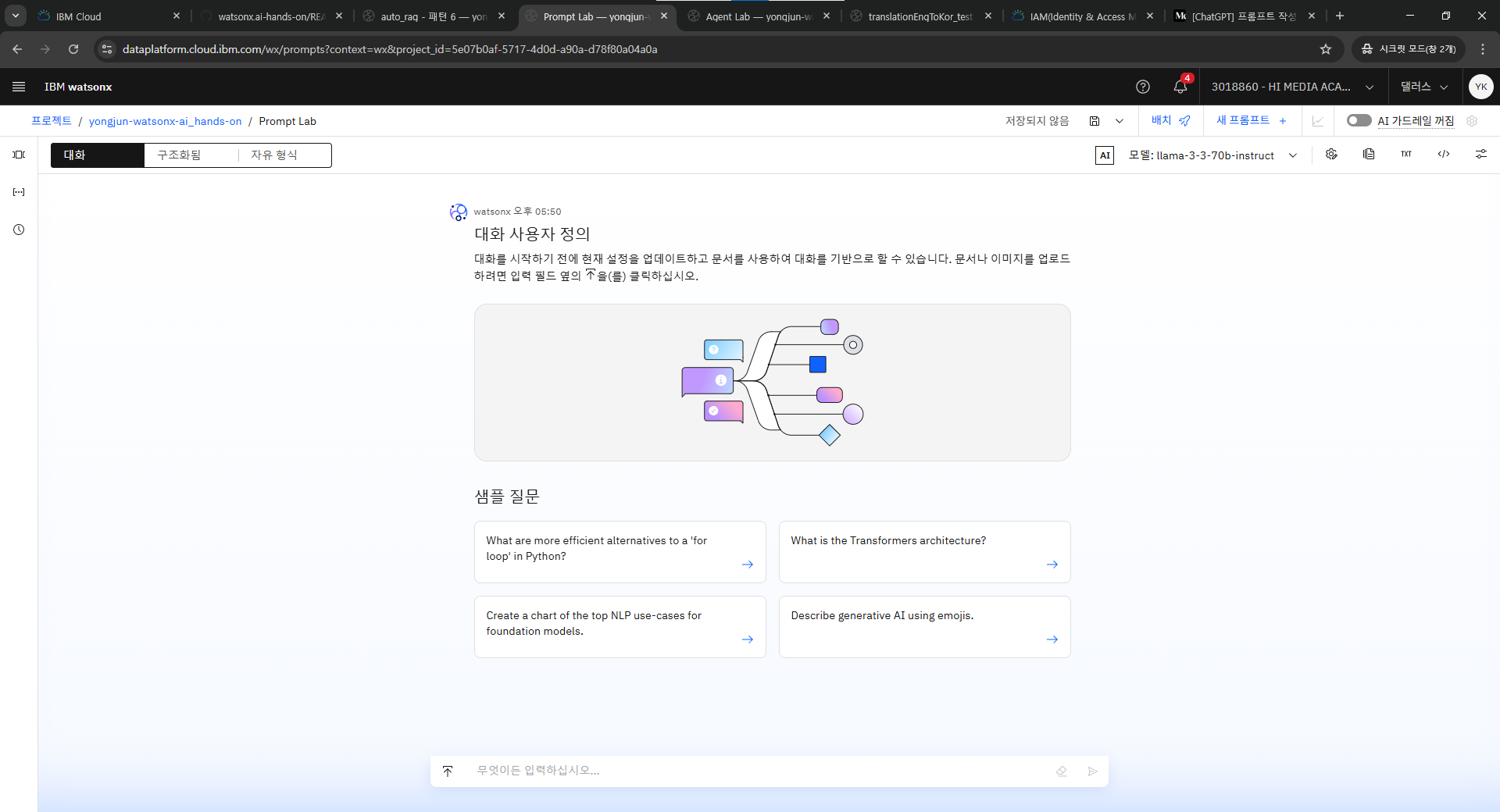This screenshot has width=1500, height=812.
Task: Click the browser address bar URL
Action: point(390,49)
